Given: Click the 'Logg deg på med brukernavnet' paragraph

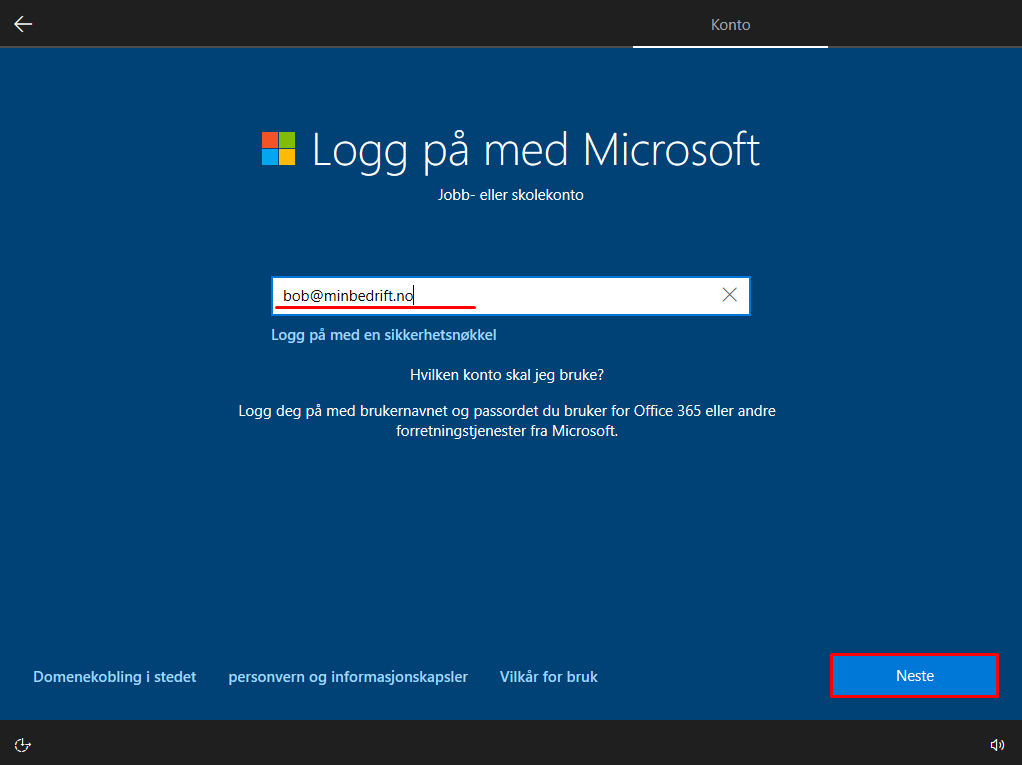Looking at the screenshot, I should coord(506,421).
